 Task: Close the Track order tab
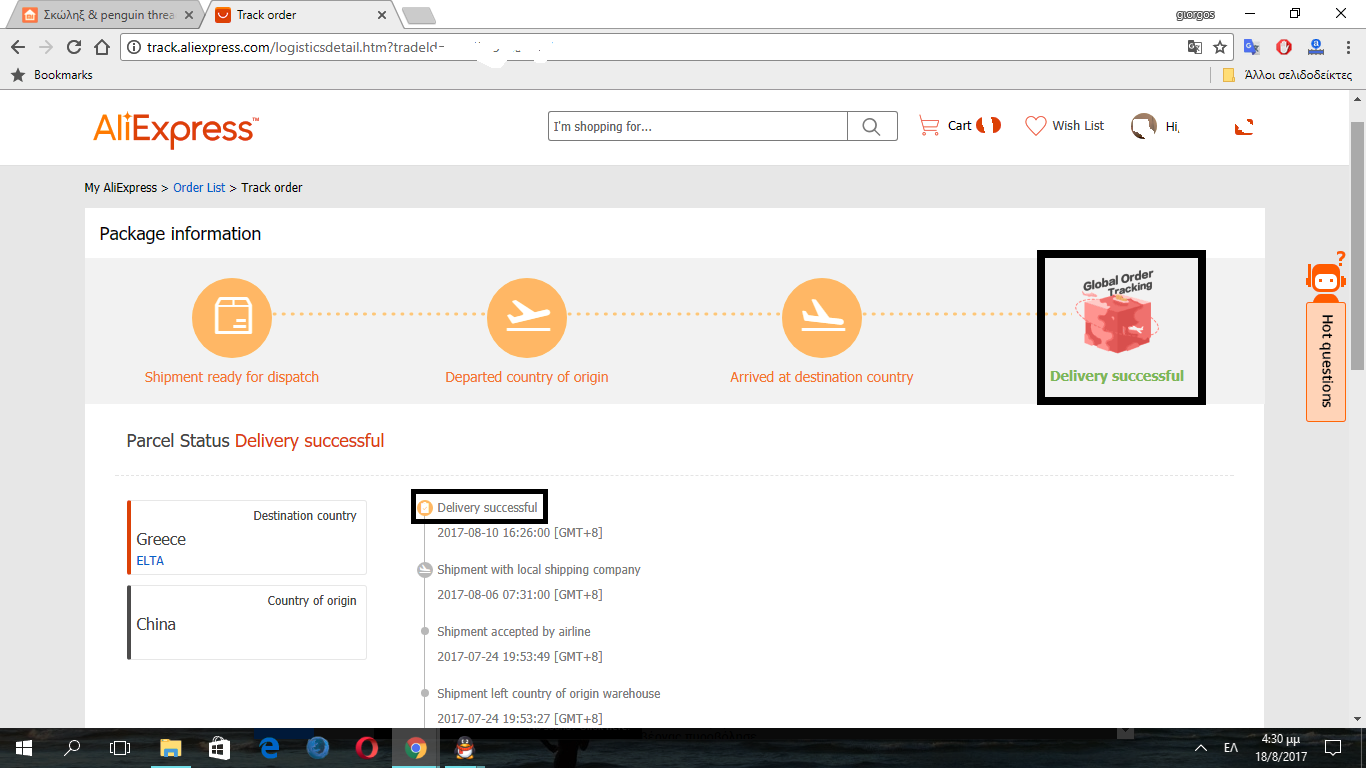click(x=381, y=15)
